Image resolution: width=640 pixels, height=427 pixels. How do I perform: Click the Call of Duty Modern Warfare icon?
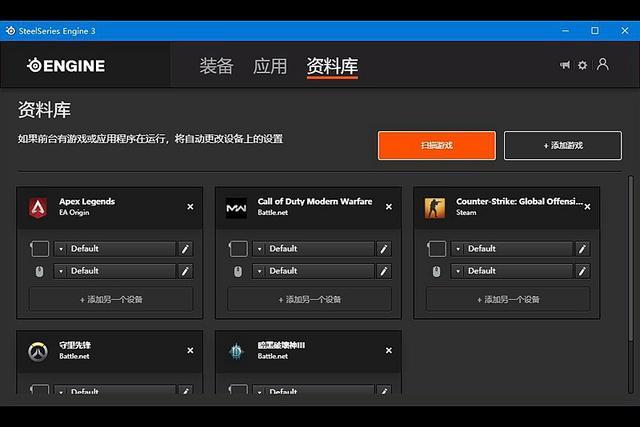[236, 208]
